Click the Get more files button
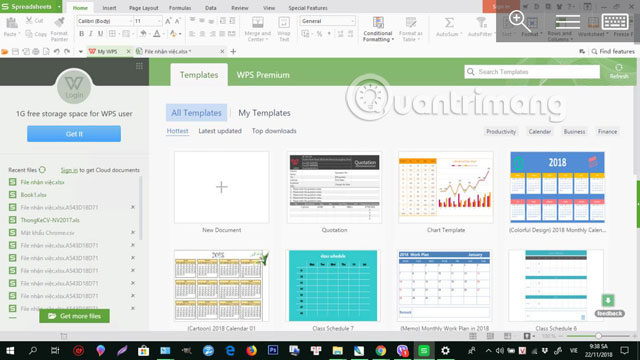 pyautogui.click(x=74, y=316)
